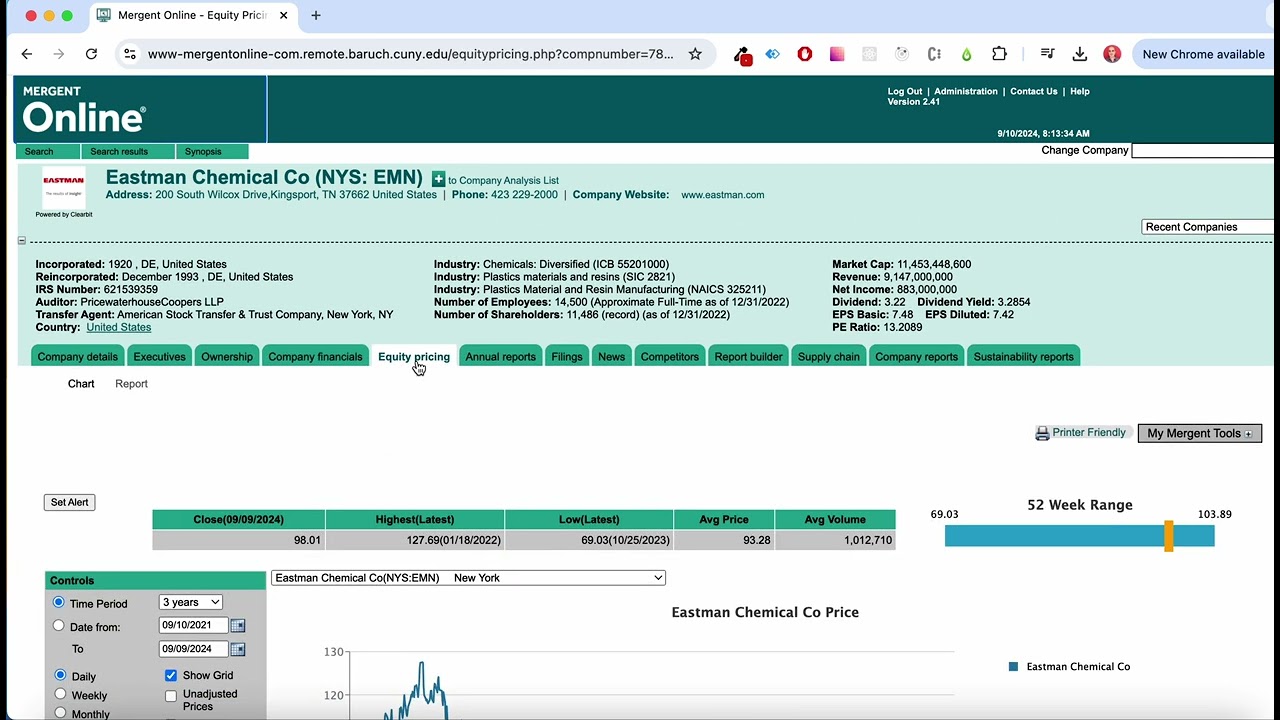Open the Recent Companies dropdown

point(1208,227)
